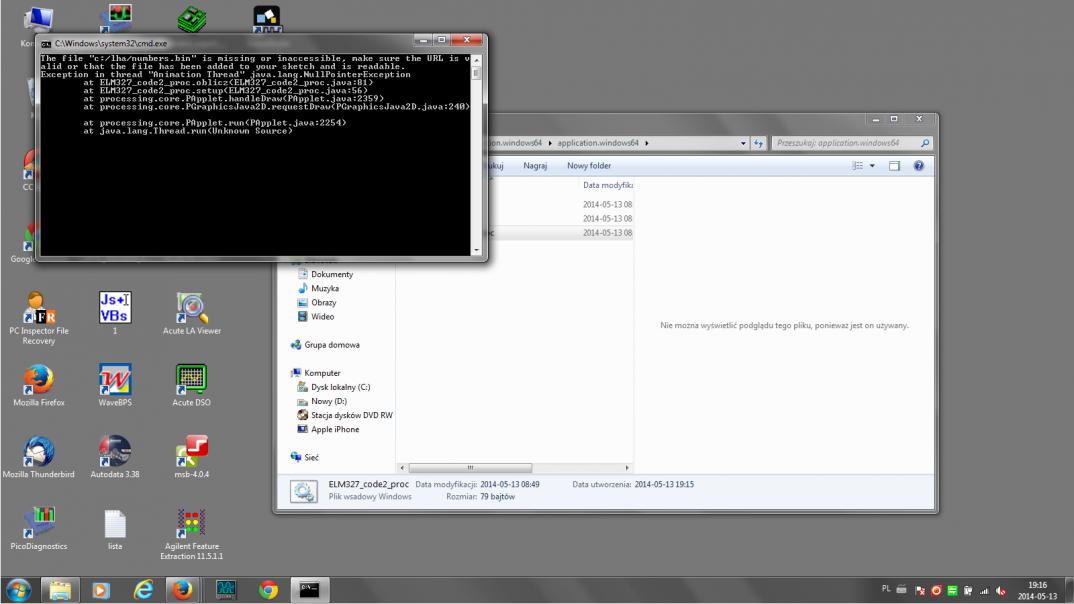Open Mozilla Firefox desktop shortcut
The width and height of the screenshot is (1074, 604).
pyautogui.click(x=35, y=380)
